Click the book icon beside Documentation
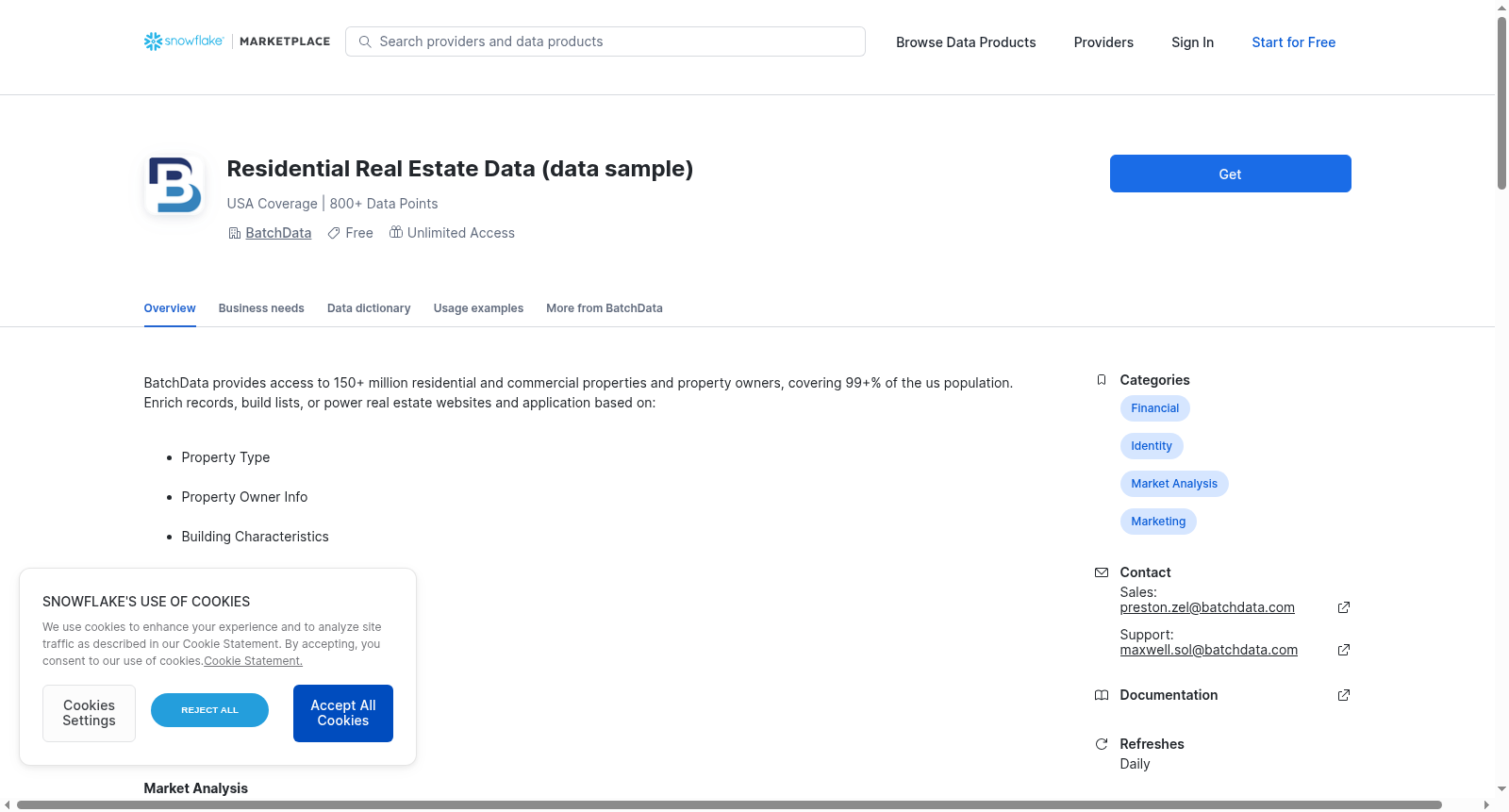Image resolution: width=1509 pixels, height=812 pixels. [x=1102, y=695]
